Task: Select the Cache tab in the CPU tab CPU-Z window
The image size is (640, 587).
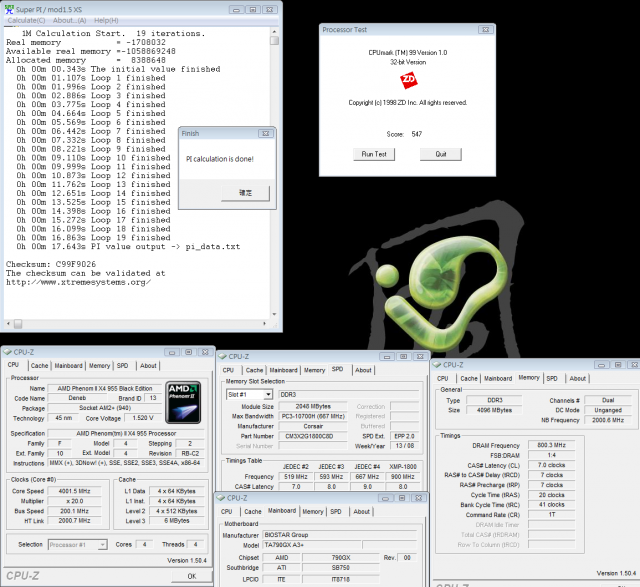Action: (40, 366)
